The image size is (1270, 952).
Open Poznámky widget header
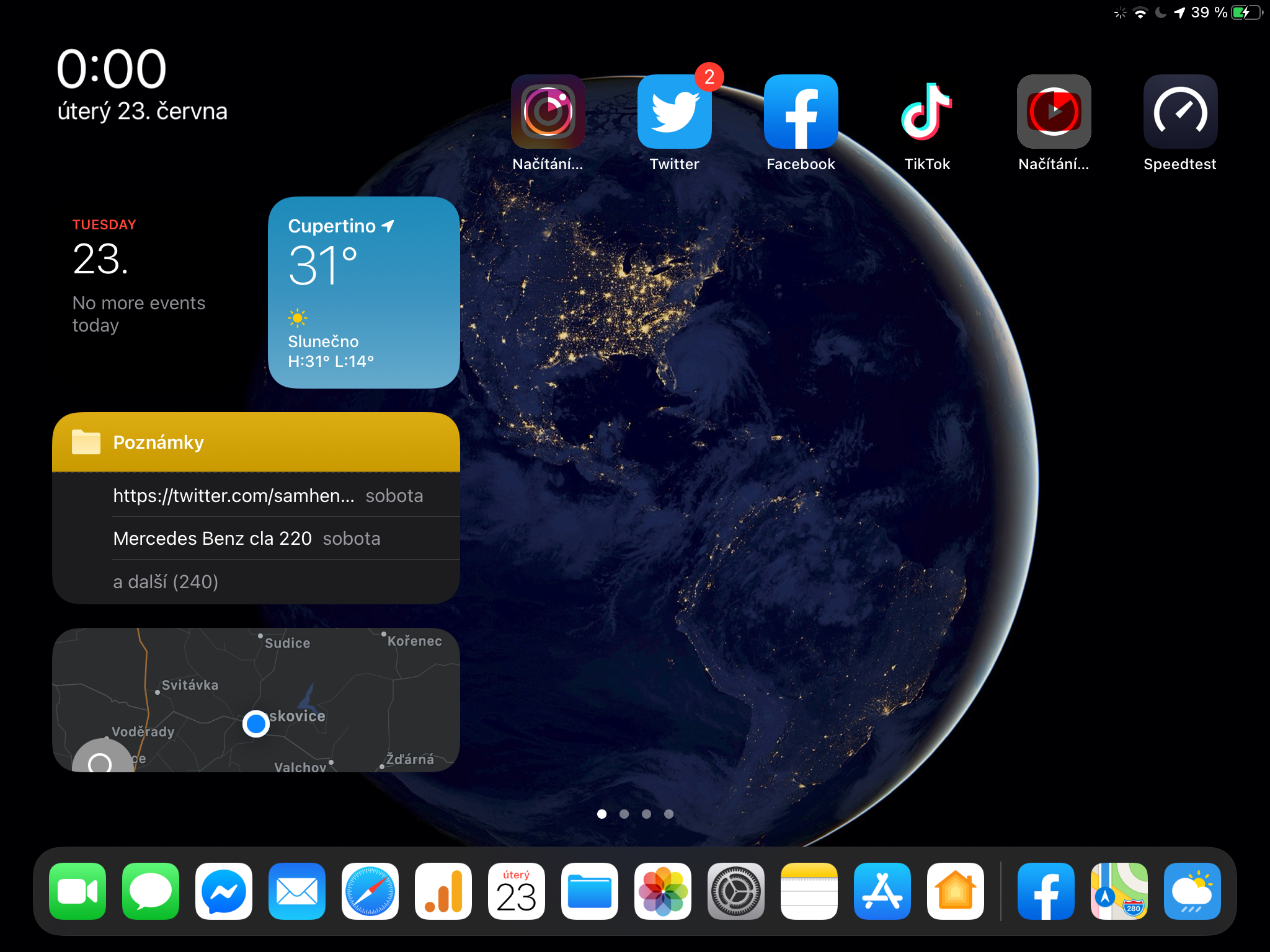tap(255, 443)
